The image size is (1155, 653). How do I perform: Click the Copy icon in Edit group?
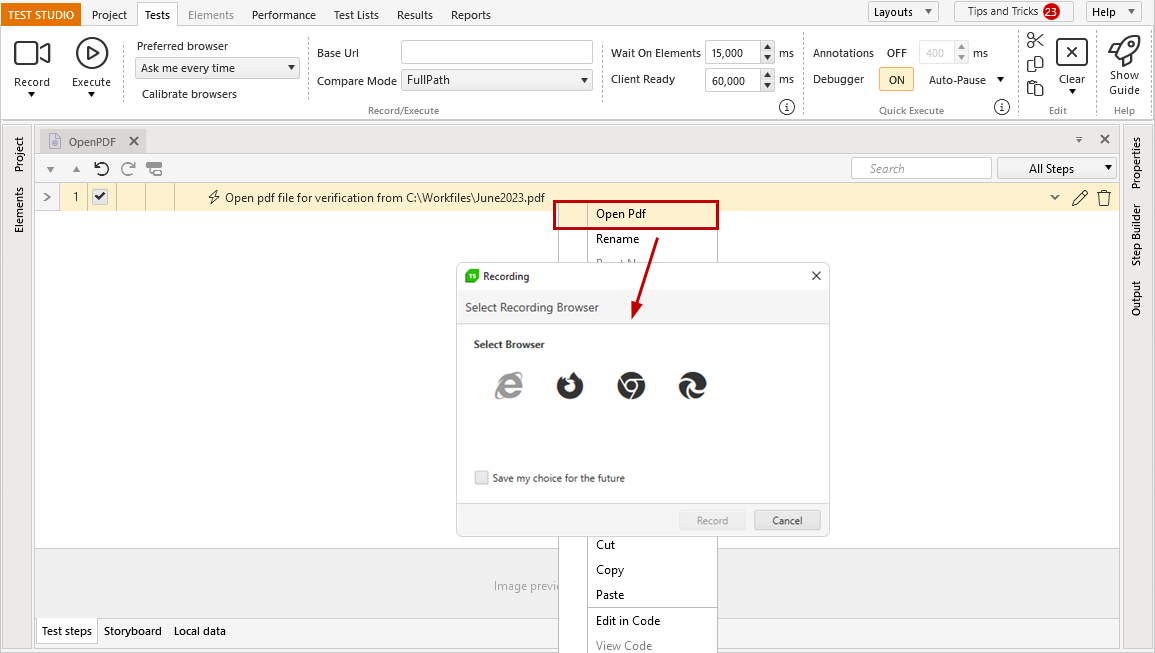[x=1035, y=64]
